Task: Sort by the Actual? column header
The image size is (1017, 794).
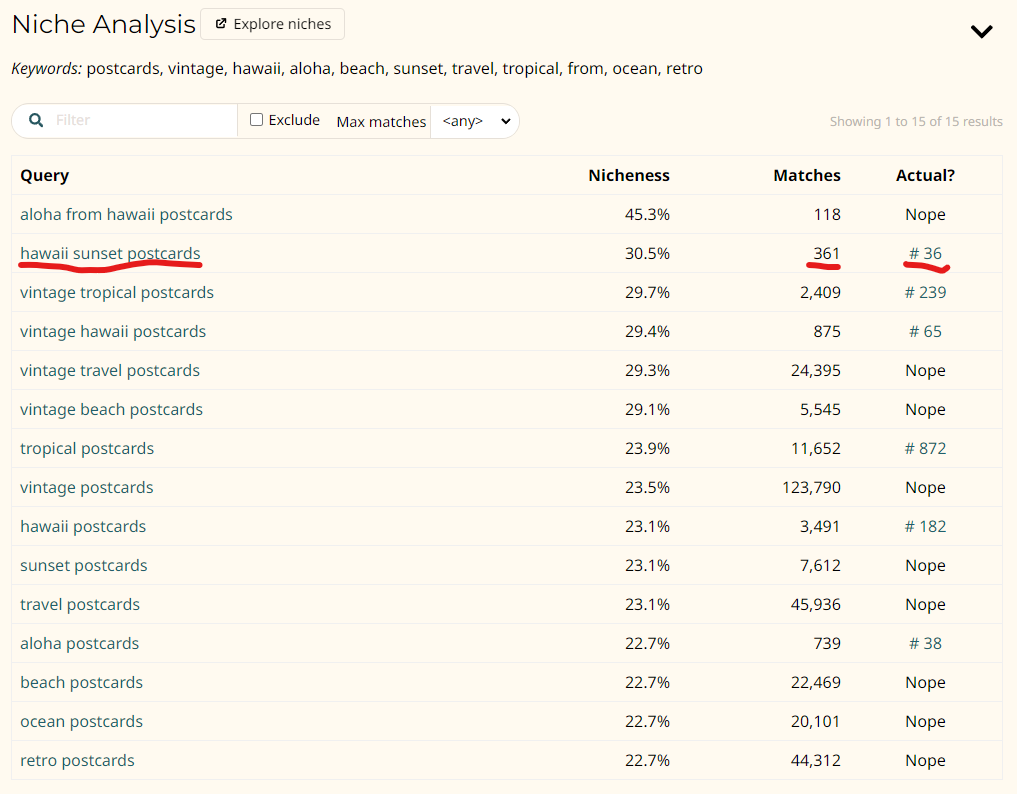Action: 925,175
